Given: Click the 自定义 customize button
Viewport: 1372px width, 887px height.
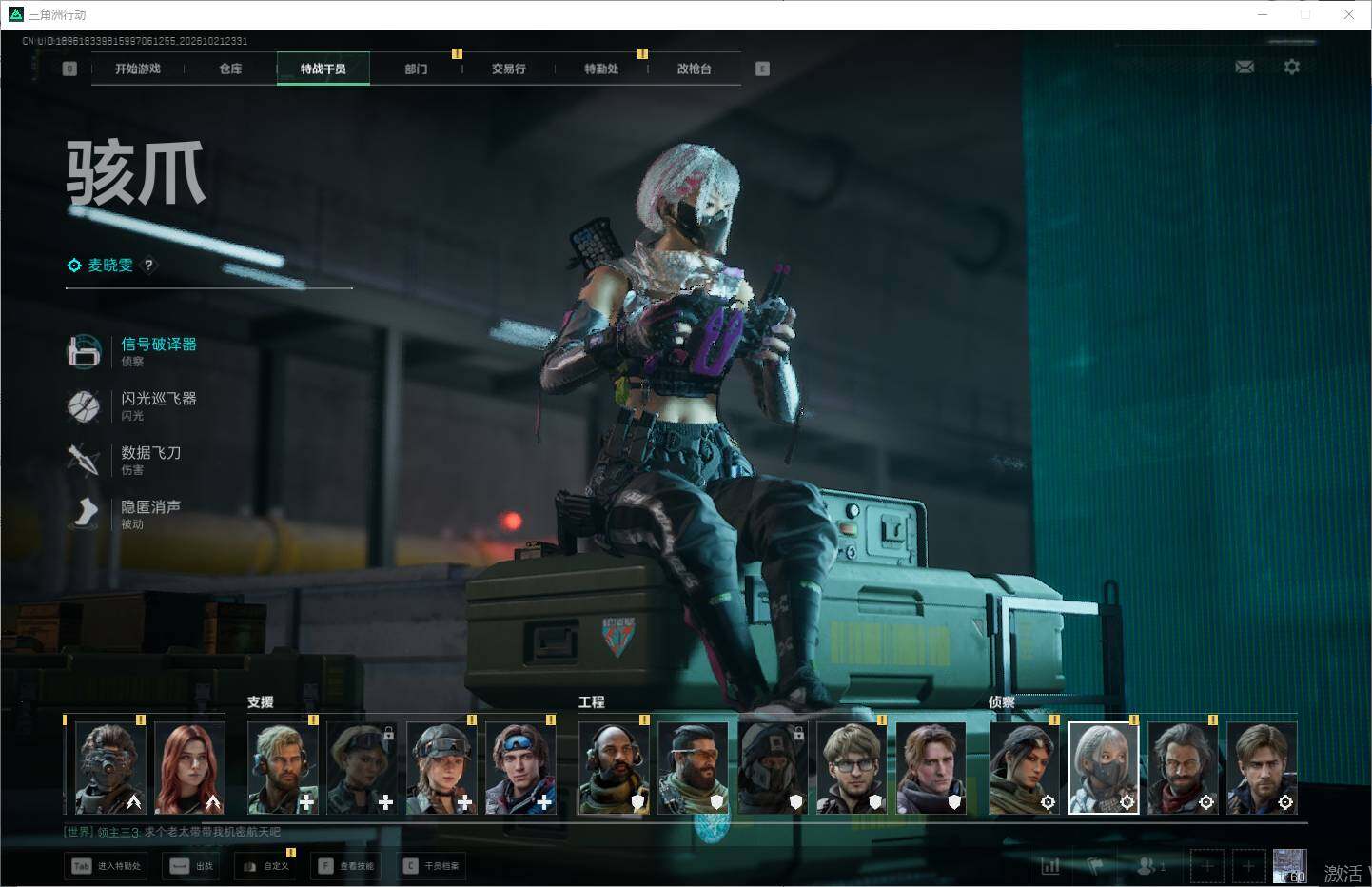Looking at the screenshot, I should coord(266,866).
